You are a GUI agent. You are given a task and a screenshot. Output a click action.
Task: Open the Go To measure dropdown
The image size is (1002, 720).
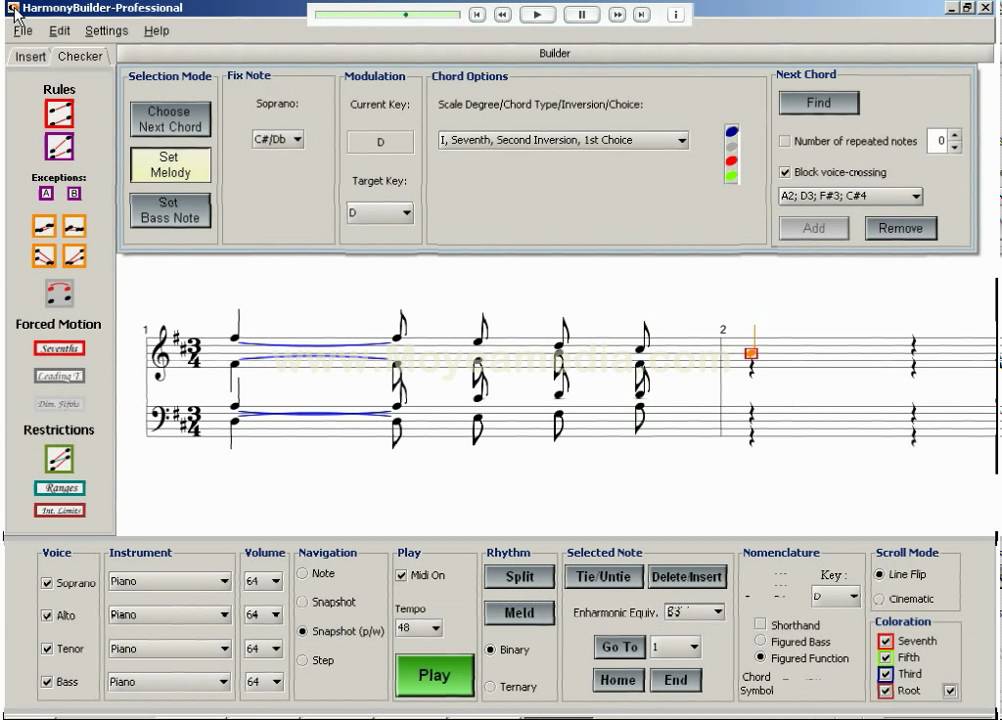[675, 647]
